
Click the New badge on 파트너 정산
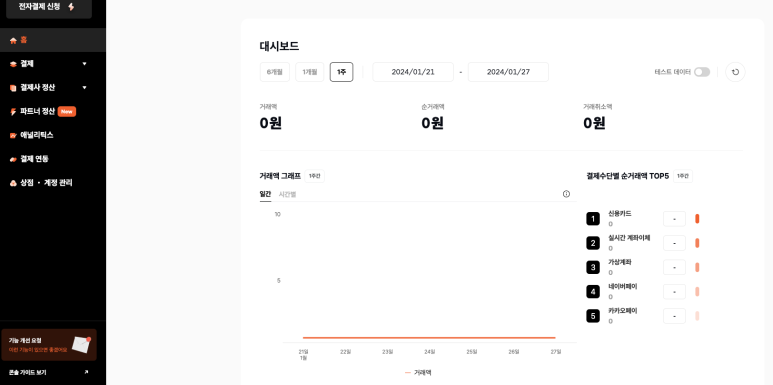click(x=67, y=112)
